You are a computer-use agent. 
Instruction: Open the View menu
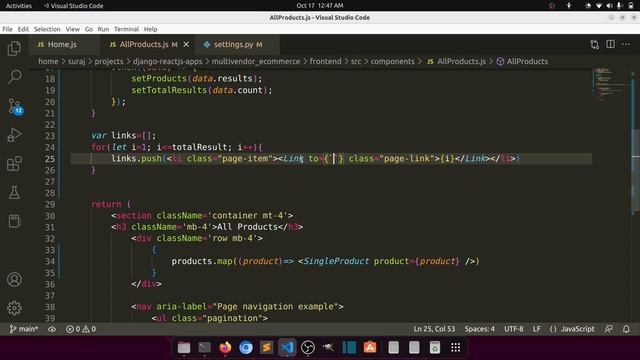(73, 29)
